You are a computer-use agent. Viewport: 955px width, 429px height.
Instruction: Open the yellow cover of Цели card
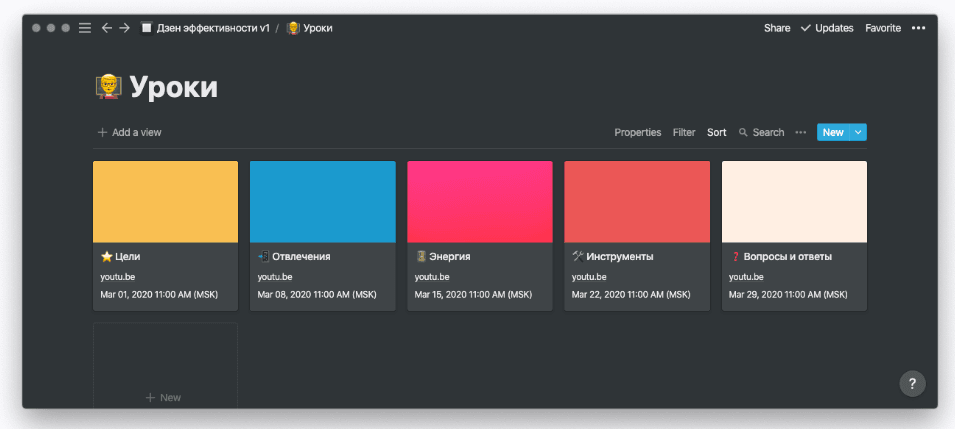[x=165, y=202]
